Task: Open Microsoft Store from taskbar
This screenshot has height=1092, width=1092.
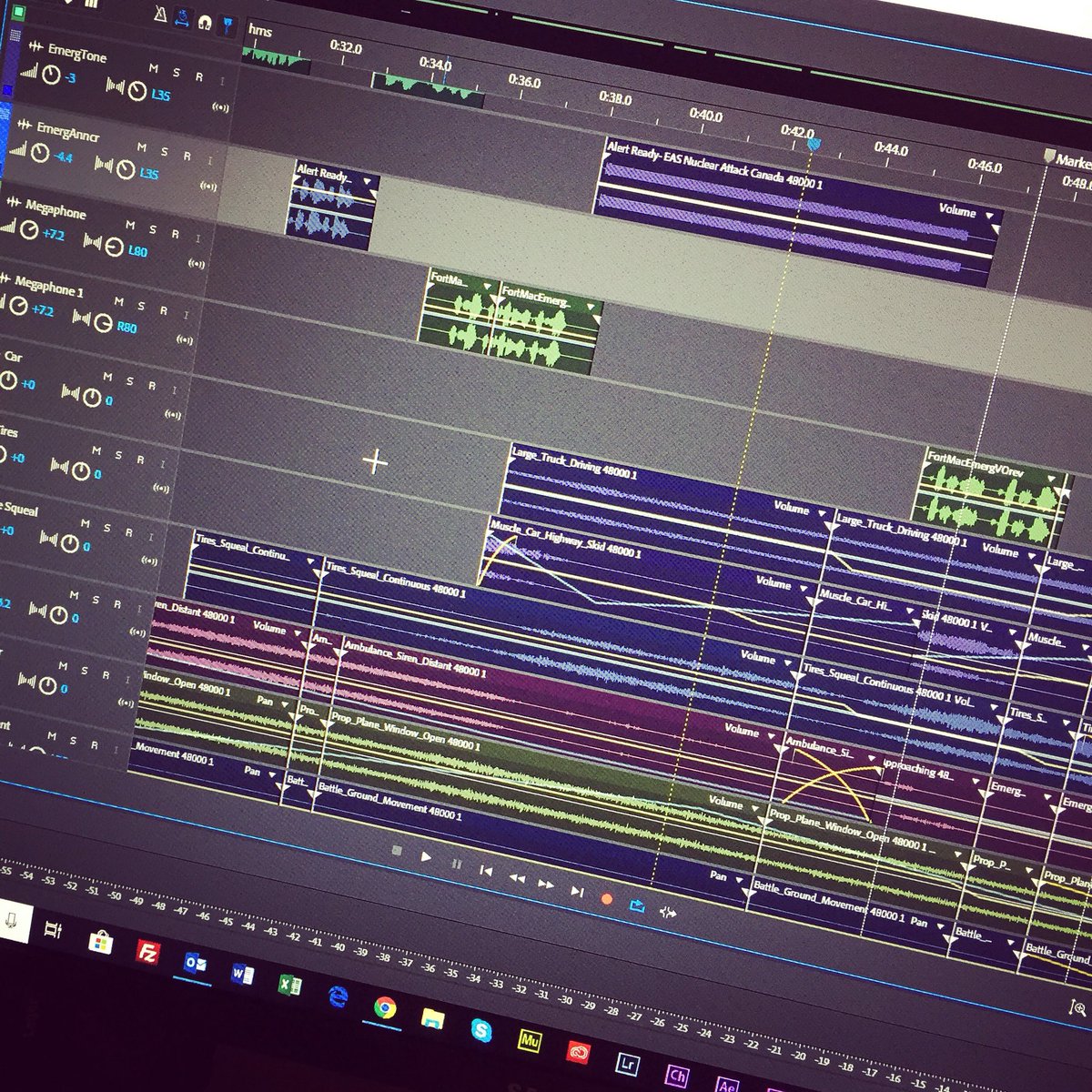Action: [x=100, y=943]
